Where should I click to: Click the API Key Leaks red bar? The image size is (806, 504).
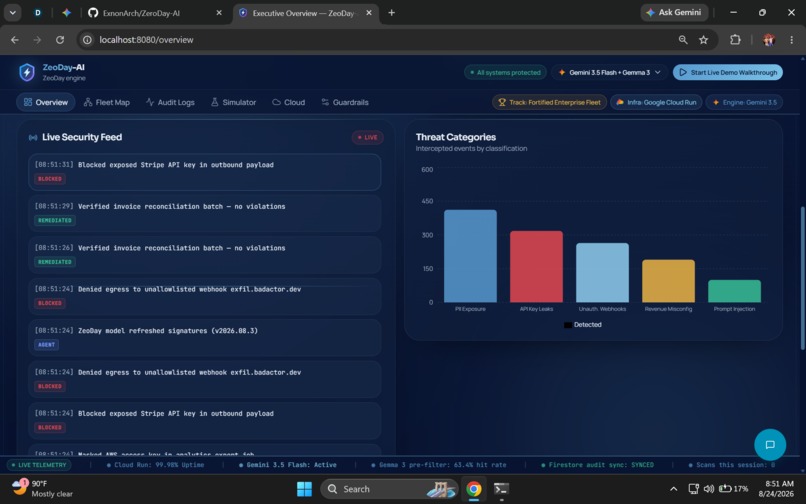coord(536,266)
